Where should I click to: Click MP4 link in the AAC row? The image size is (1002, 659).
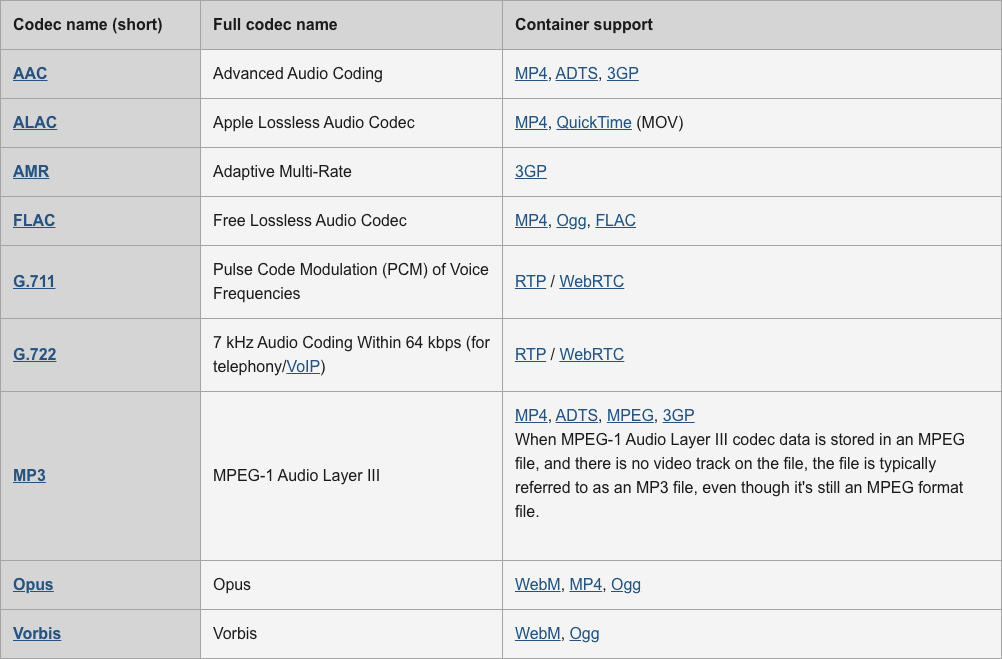click(531, 74)
